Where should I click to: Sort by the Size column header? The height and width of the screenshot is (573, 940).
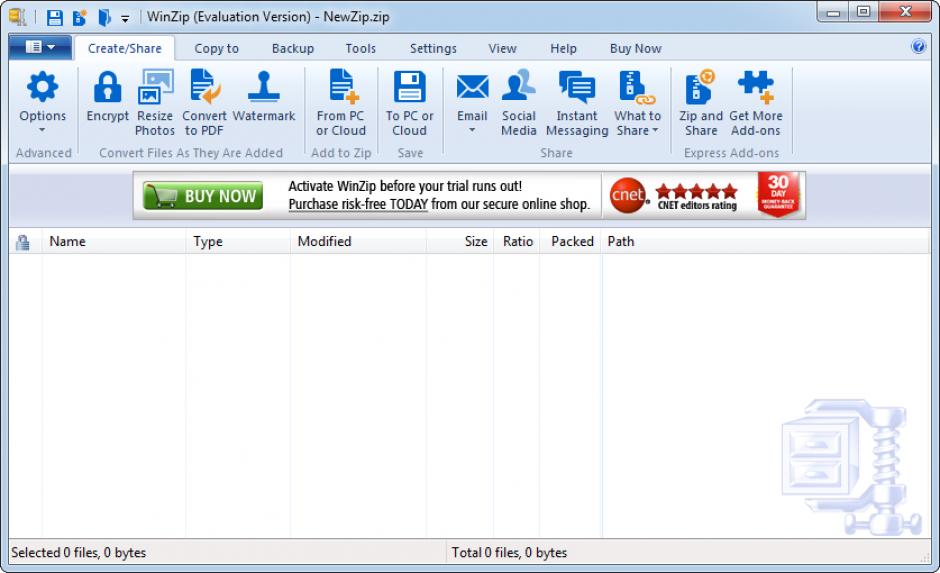click(460, 242)
